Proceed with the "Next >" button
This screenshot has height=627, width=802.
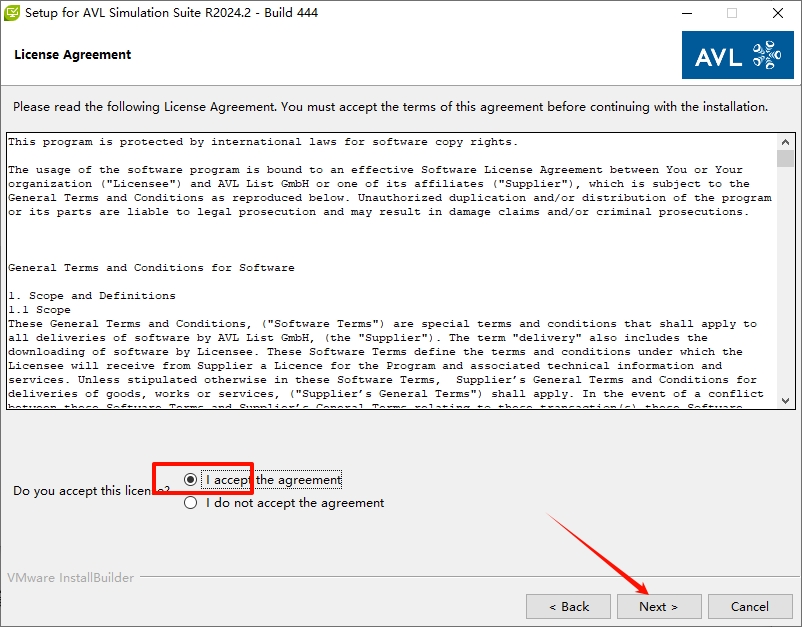click(x=658, y=606)
